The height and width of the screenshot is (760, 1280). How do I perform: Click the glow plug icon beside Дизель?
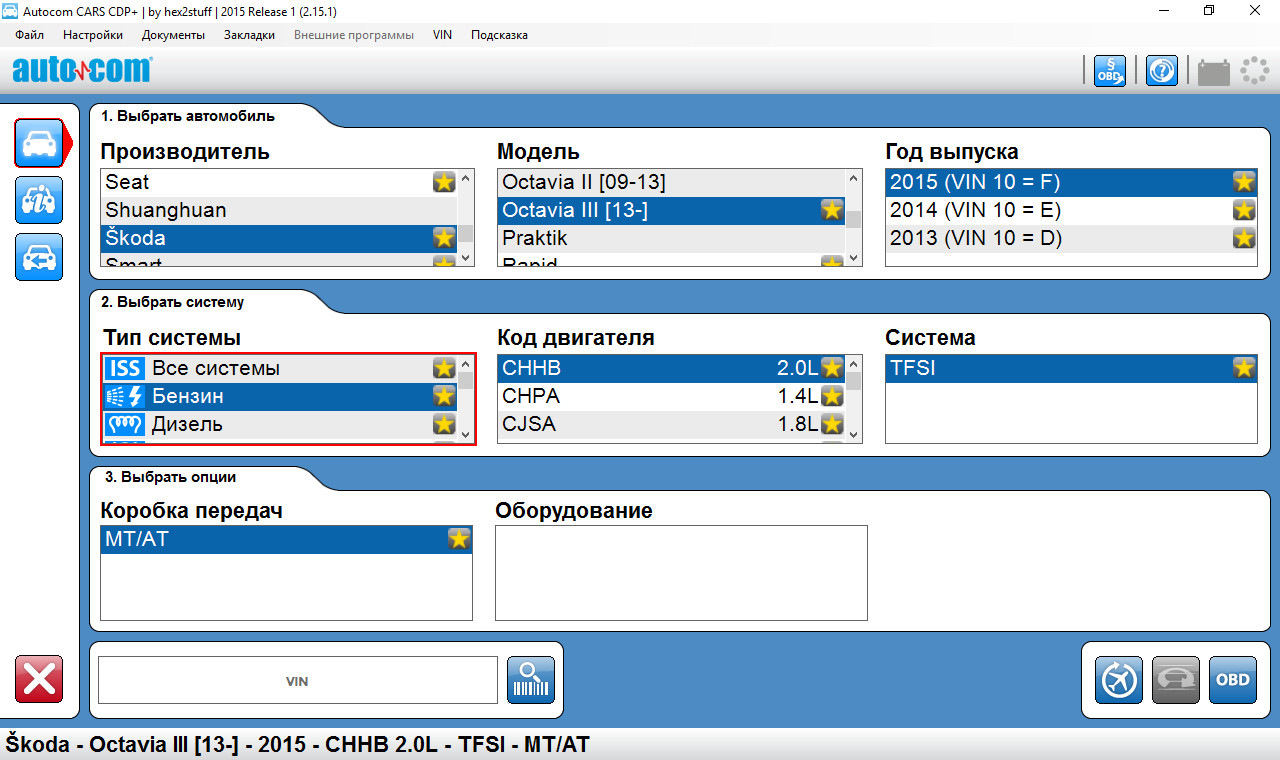(x=125, y=424)
